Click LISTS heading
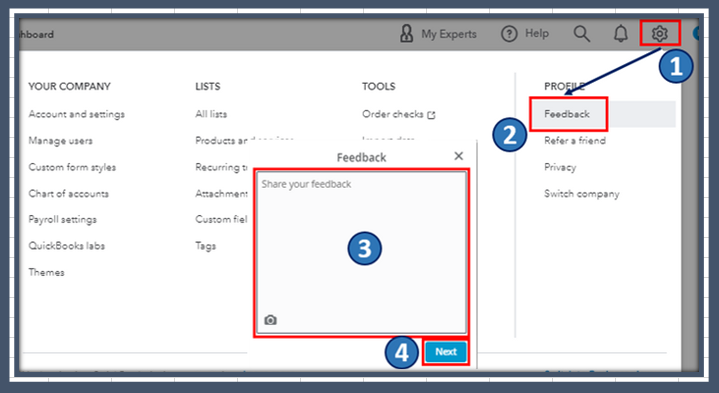 click(208, 87)
